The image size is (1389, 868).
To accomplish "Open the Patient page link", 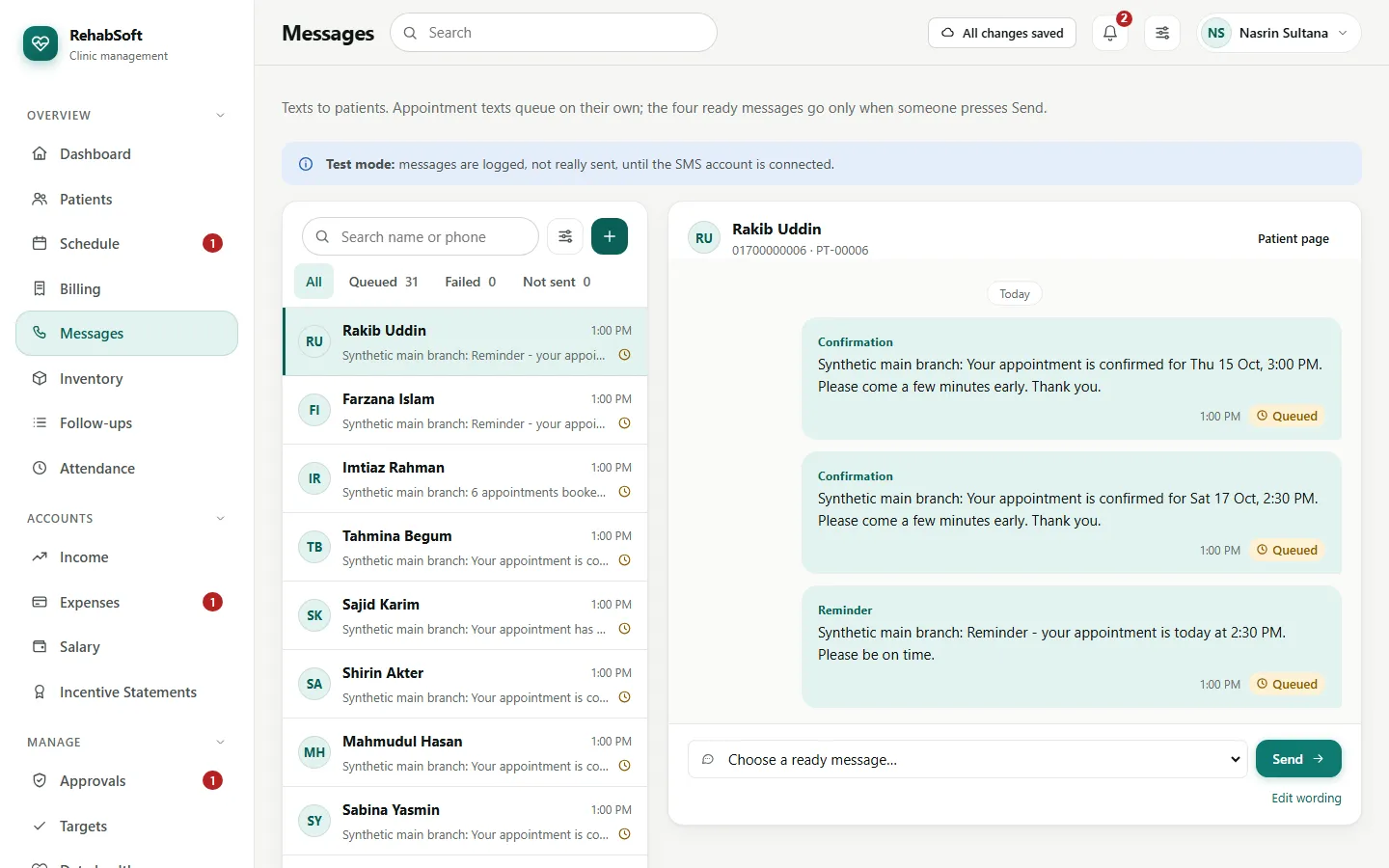I will pos(1293,238).
